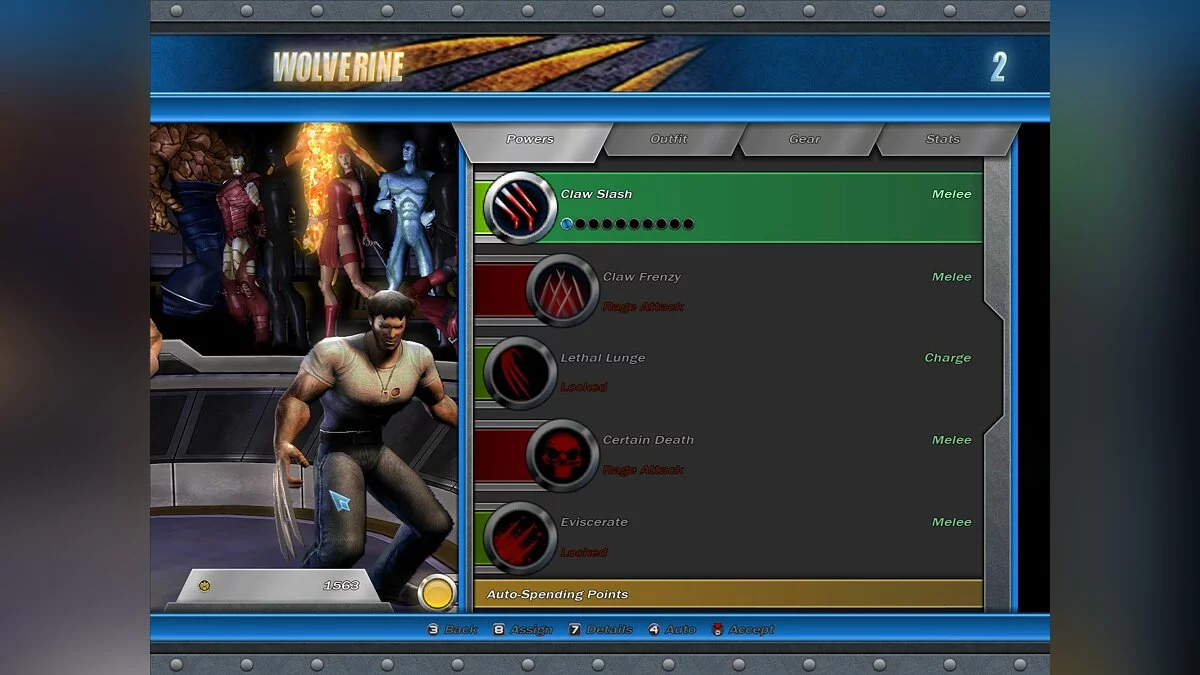Click the Auto key icon labeled 4
Screen dimensions: 1200x675
653,630
